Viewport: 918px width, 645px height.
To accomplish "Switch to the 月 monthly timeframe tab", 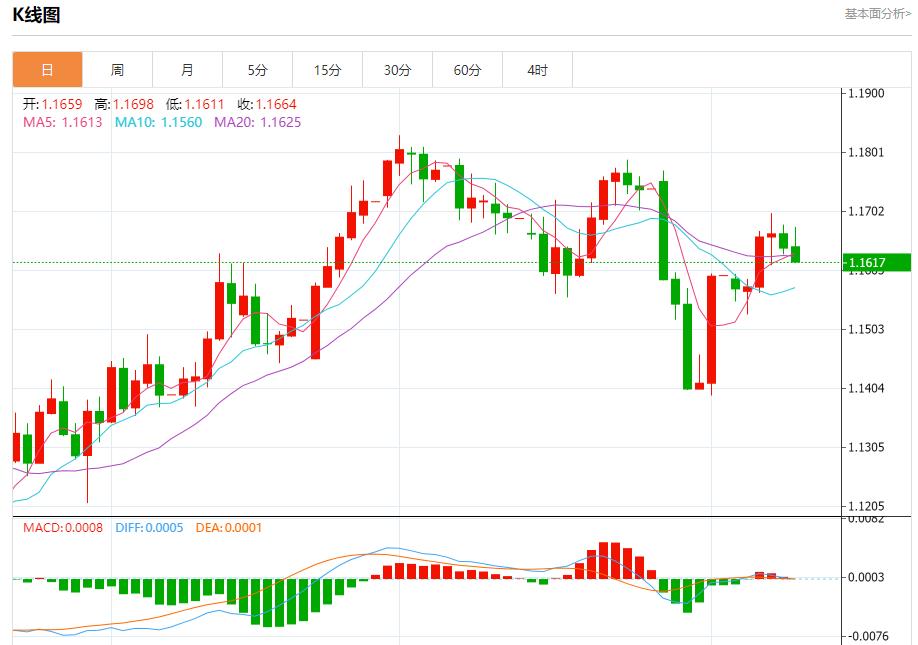I will pyautogui.click(x=187, y=69).
